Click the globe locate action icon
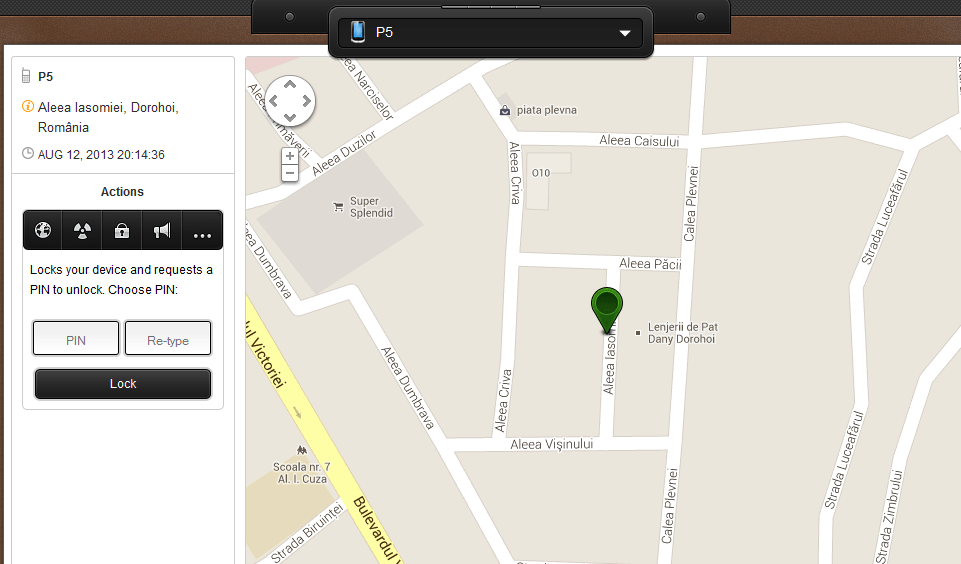The height and width of the screenshot is (564, 961). (42, 231)
